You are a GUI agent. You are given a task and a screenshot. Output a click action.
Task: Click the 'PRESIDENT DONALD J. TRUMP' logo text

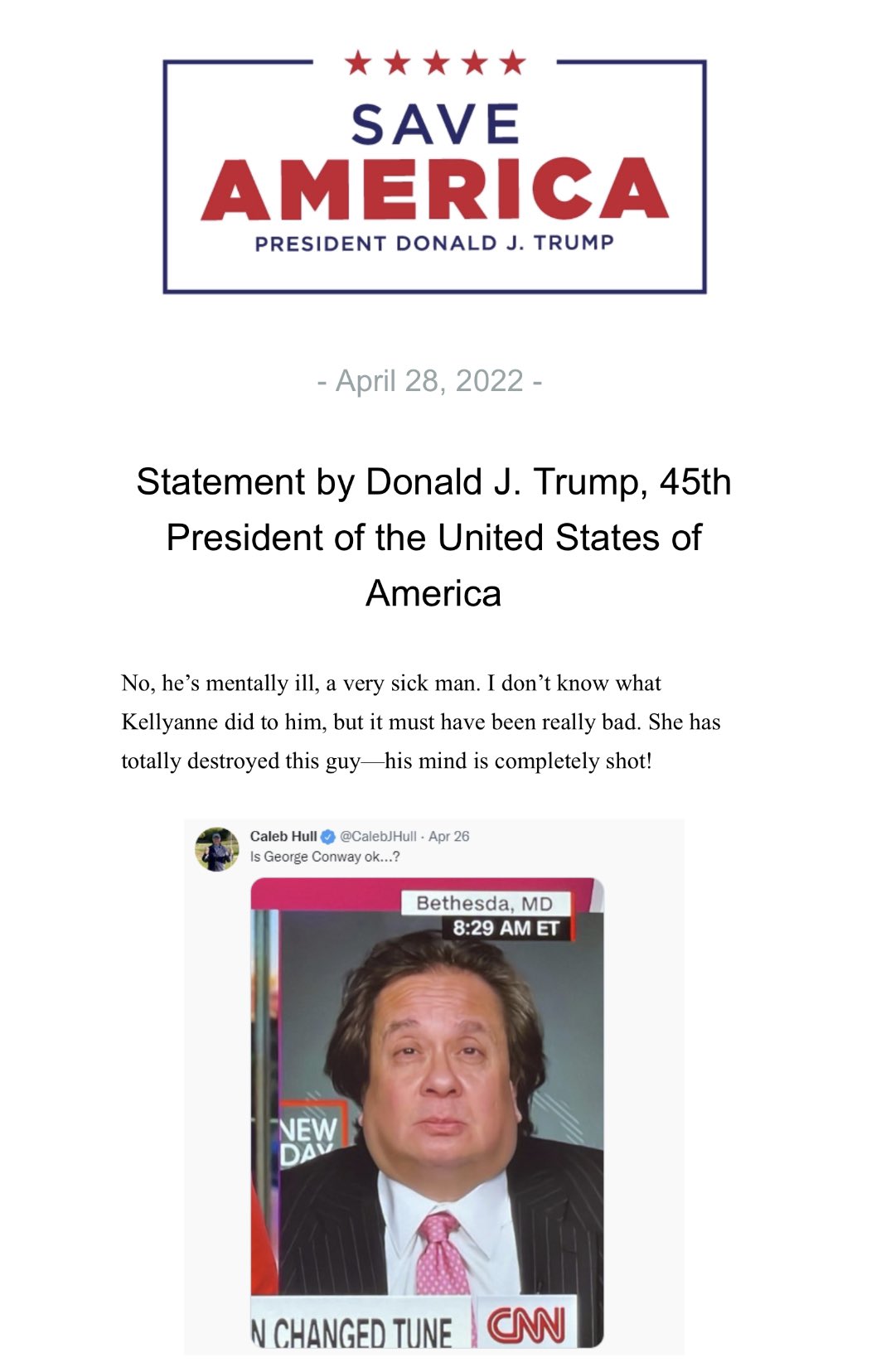click(x=434, y=244)
